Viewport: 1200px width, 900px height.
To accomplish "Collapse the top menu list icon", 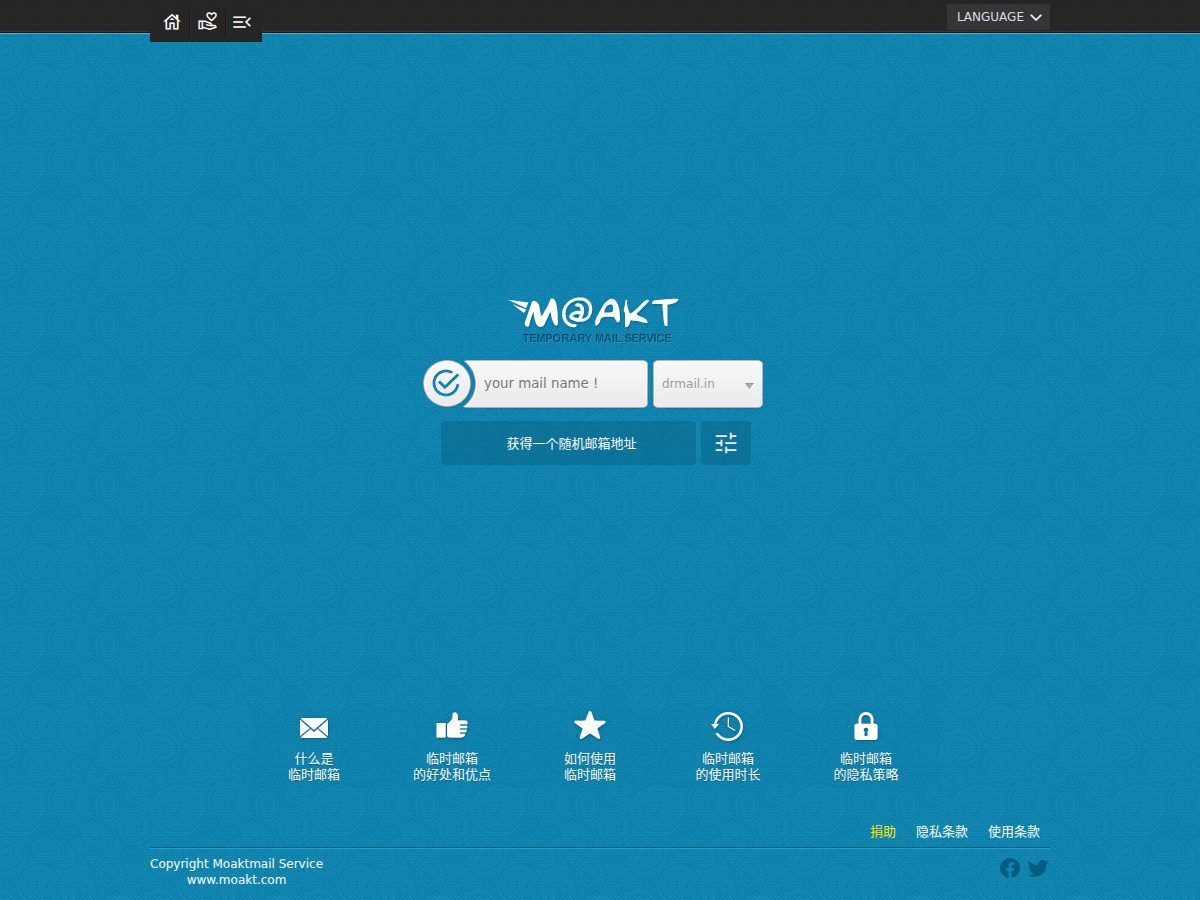I will click(242, 22).
